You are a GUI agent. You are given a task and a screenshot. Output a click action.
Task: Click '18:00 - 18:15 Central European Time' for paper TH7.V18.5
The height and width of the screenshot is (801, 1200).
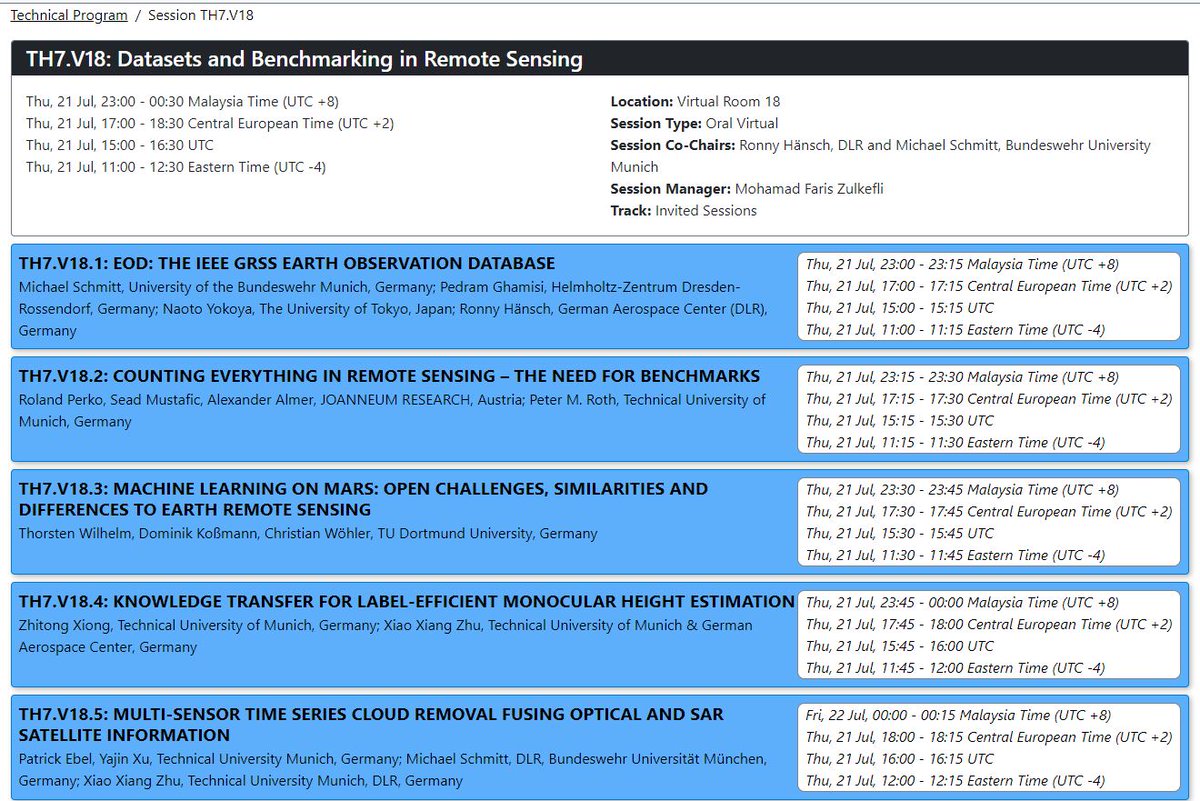click(988, 738)
